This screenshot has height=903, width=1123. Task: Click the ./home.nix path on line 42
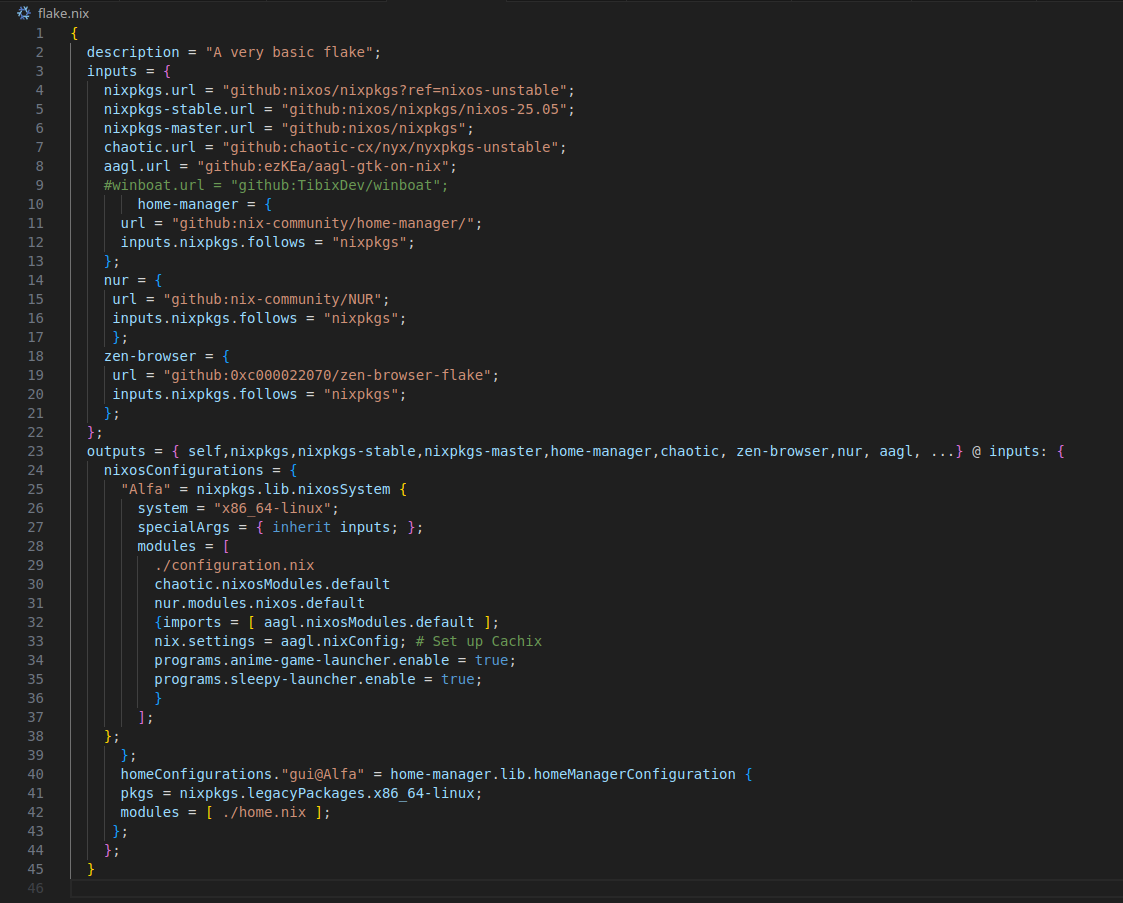(264, 812)
